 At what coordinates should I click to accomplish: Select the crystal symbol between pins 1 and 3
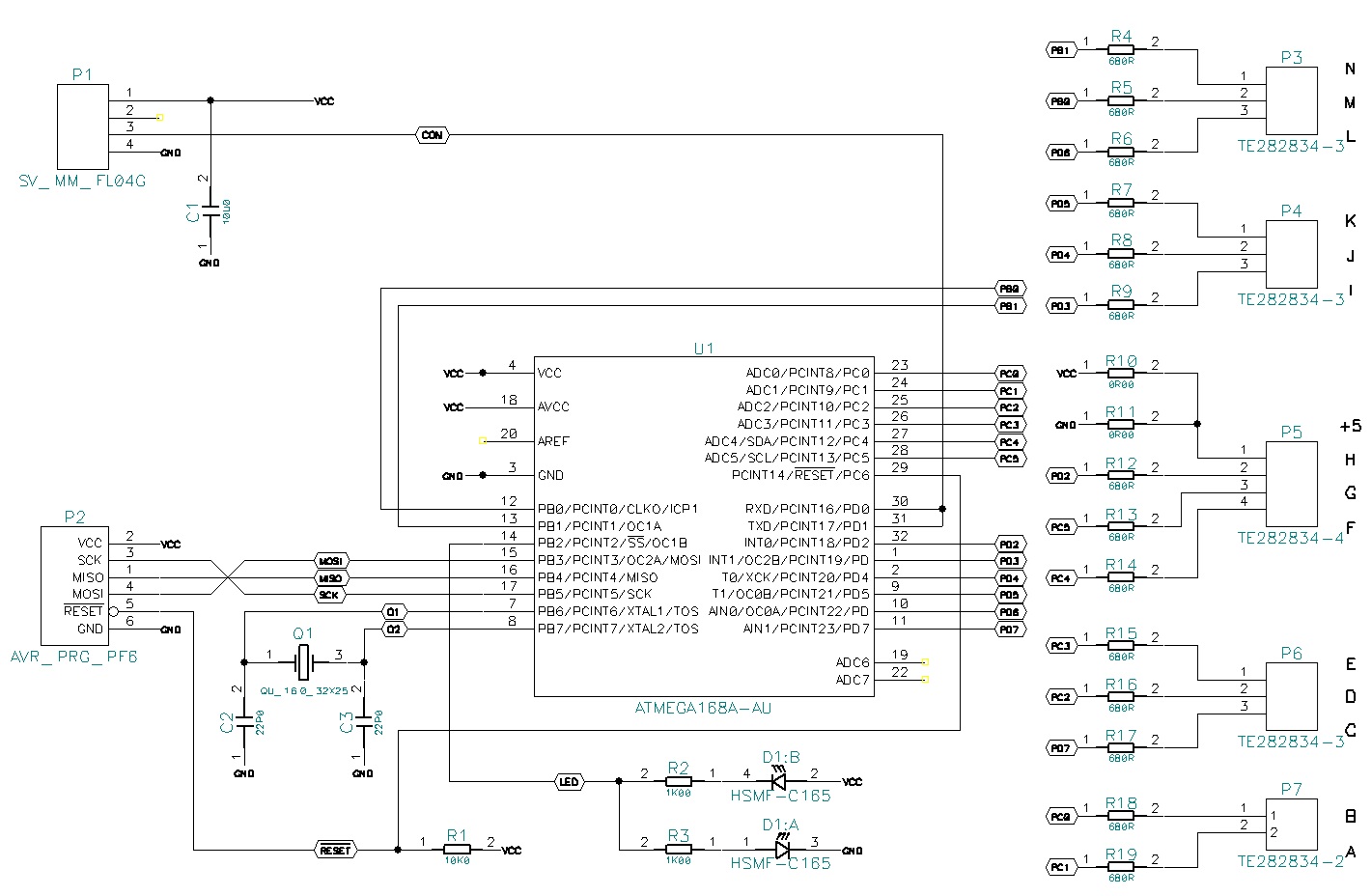tap(304, 661)
